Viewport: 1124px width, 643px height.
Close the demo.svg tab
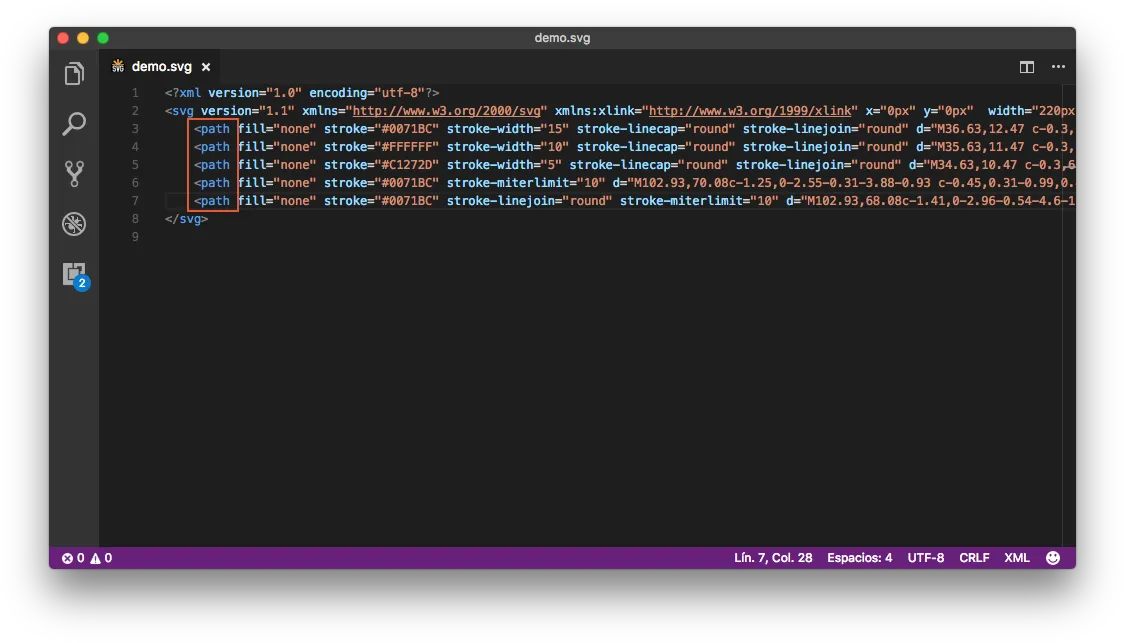pos(206,67)
